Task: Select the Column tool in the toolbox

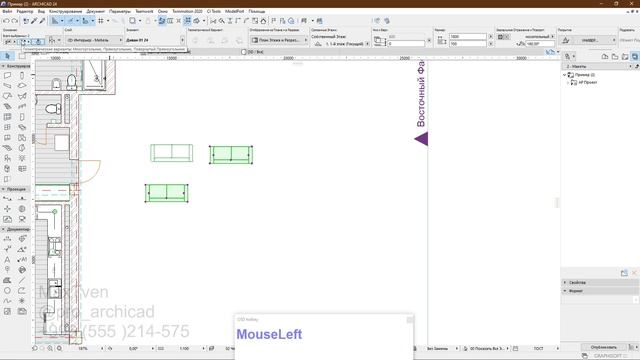Action: 22,76
